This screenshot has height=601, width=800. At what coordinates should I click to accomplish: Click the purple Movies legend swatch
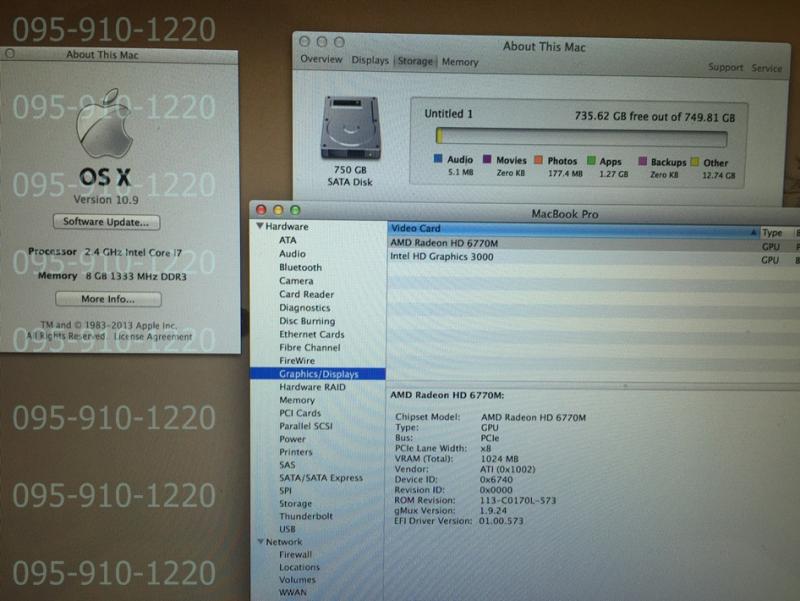pos(487,159)
